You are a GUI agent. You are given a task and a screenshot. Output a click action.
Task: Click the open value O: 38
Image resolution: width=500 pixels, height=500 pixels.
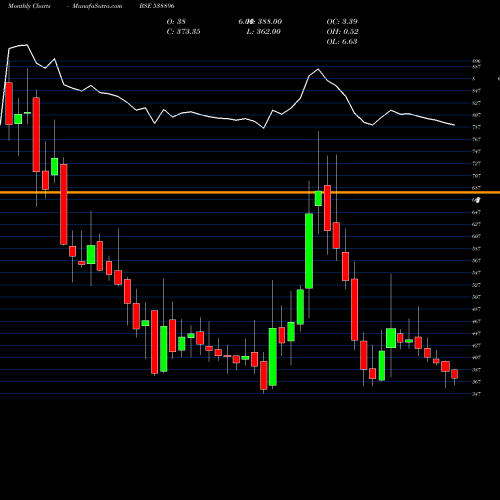click(176, 22)
